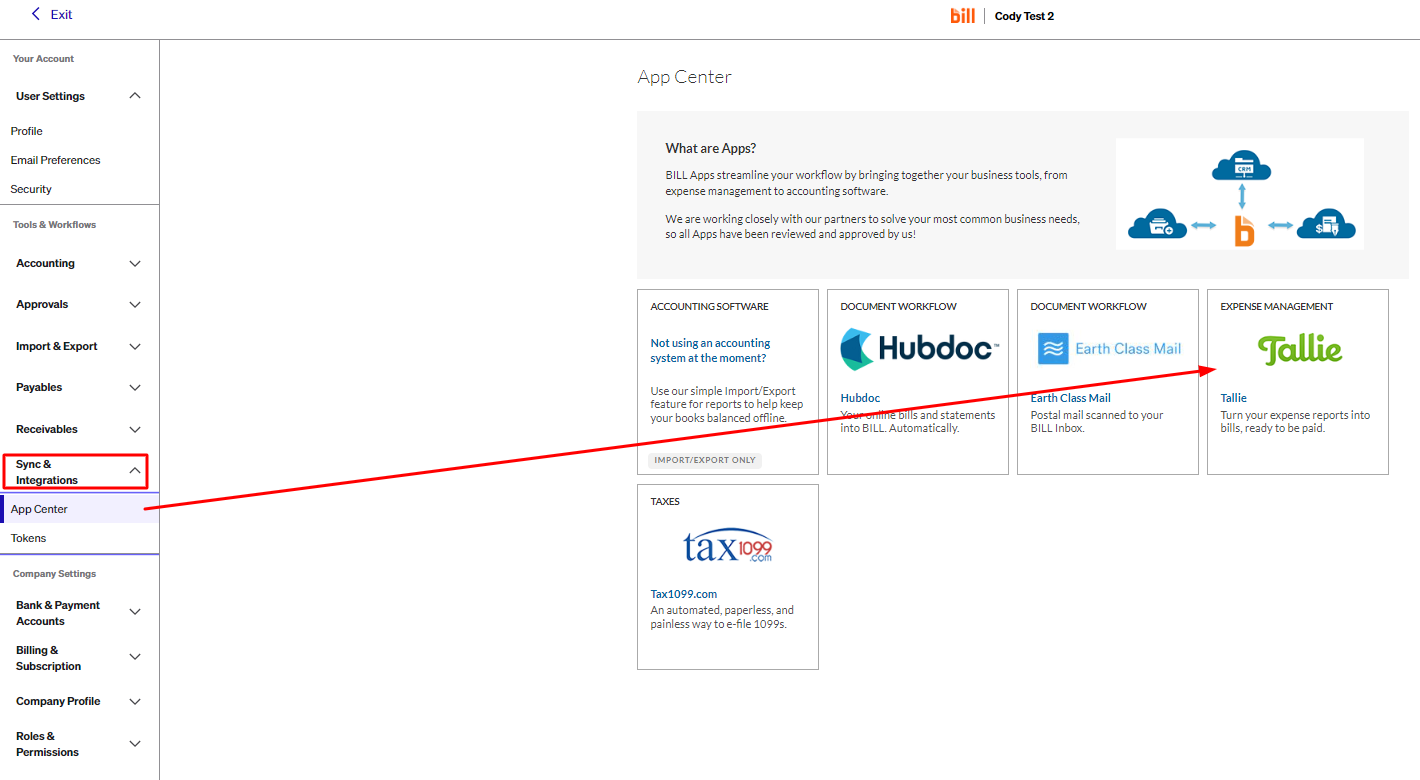Click the IMPORT/EXPORT ONLY badge
Image resolution: width=1420 pixels, height=780 pixels.
(704, 461)
